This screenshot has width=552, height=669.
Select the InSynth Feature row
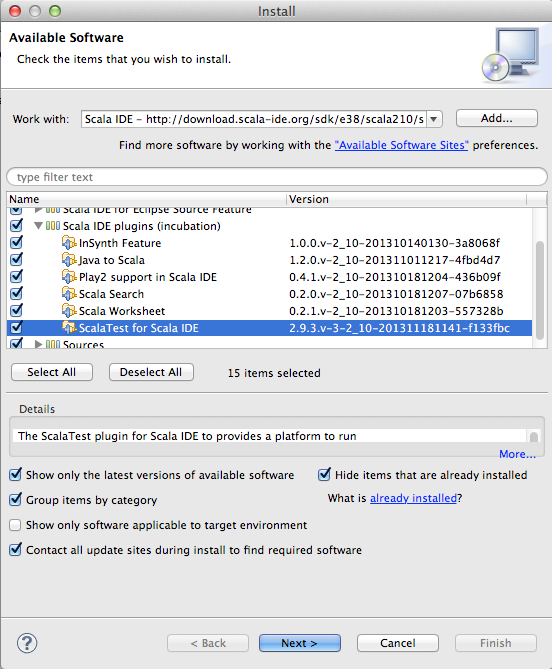[269, 243]
